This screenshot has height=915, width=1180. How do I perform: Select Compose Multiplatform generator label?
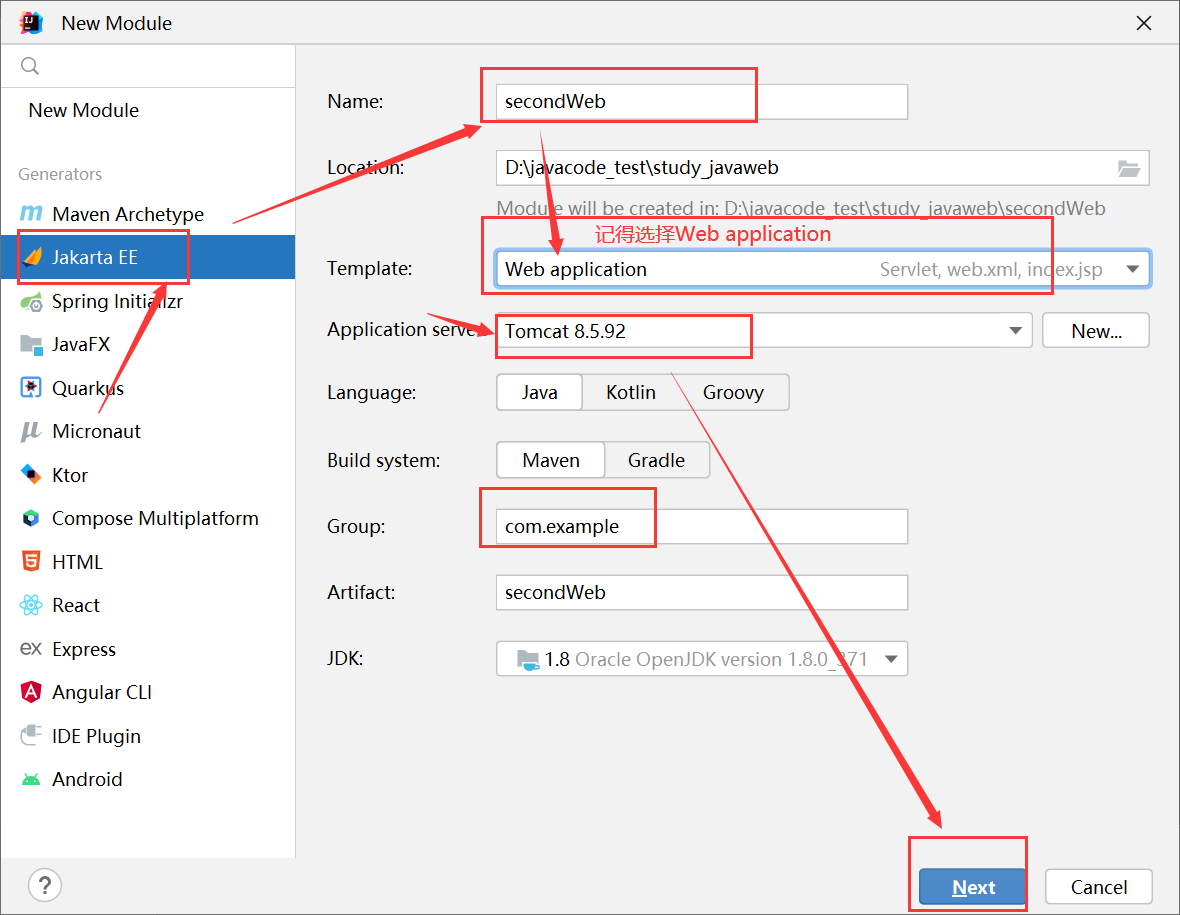tap(155, 518)
